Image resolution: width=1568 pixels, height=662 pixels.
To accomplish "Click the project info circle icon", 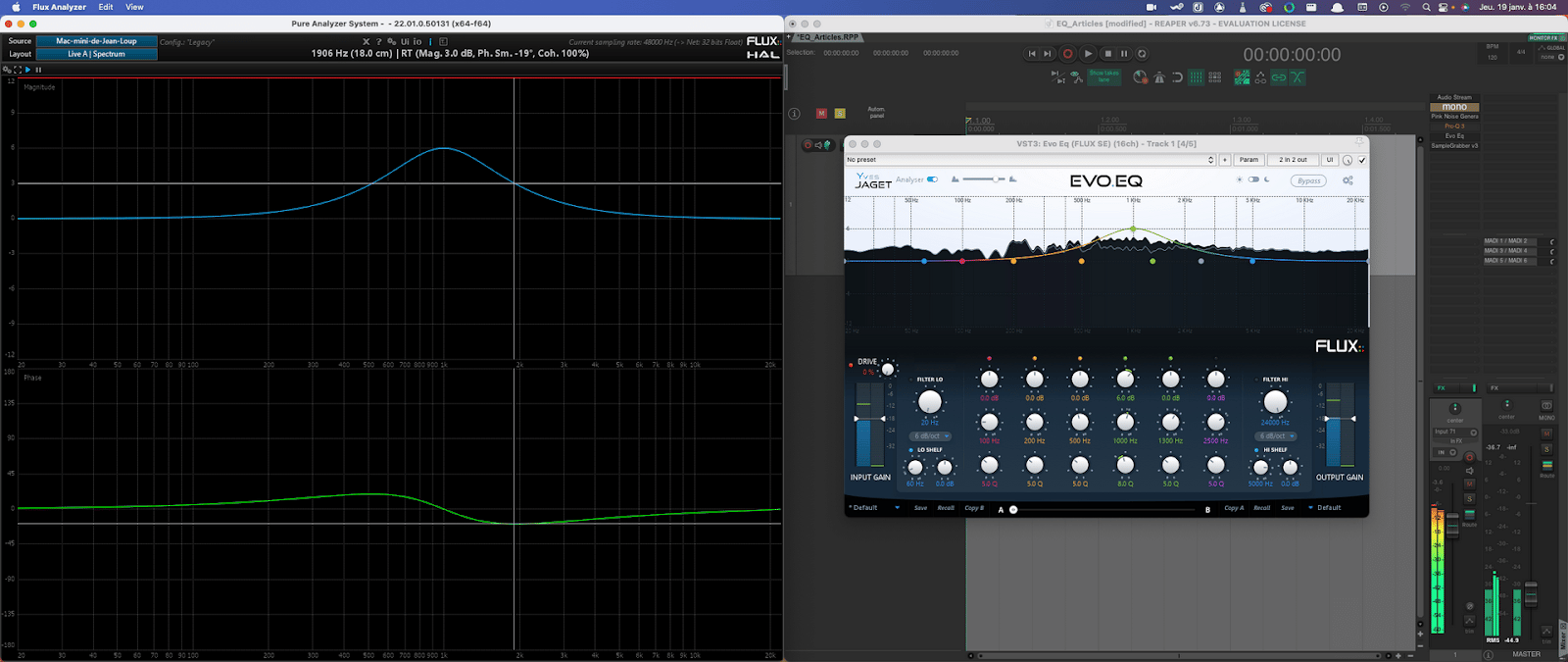I will [x=794, y=114].
